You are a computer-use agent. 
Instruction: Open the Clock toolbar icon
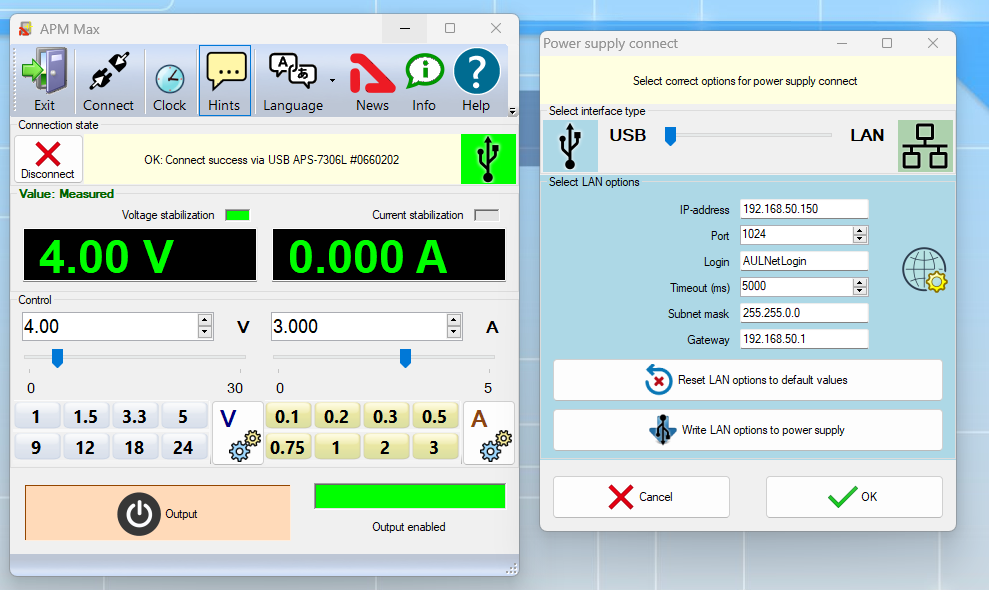[x=170, y=81]
